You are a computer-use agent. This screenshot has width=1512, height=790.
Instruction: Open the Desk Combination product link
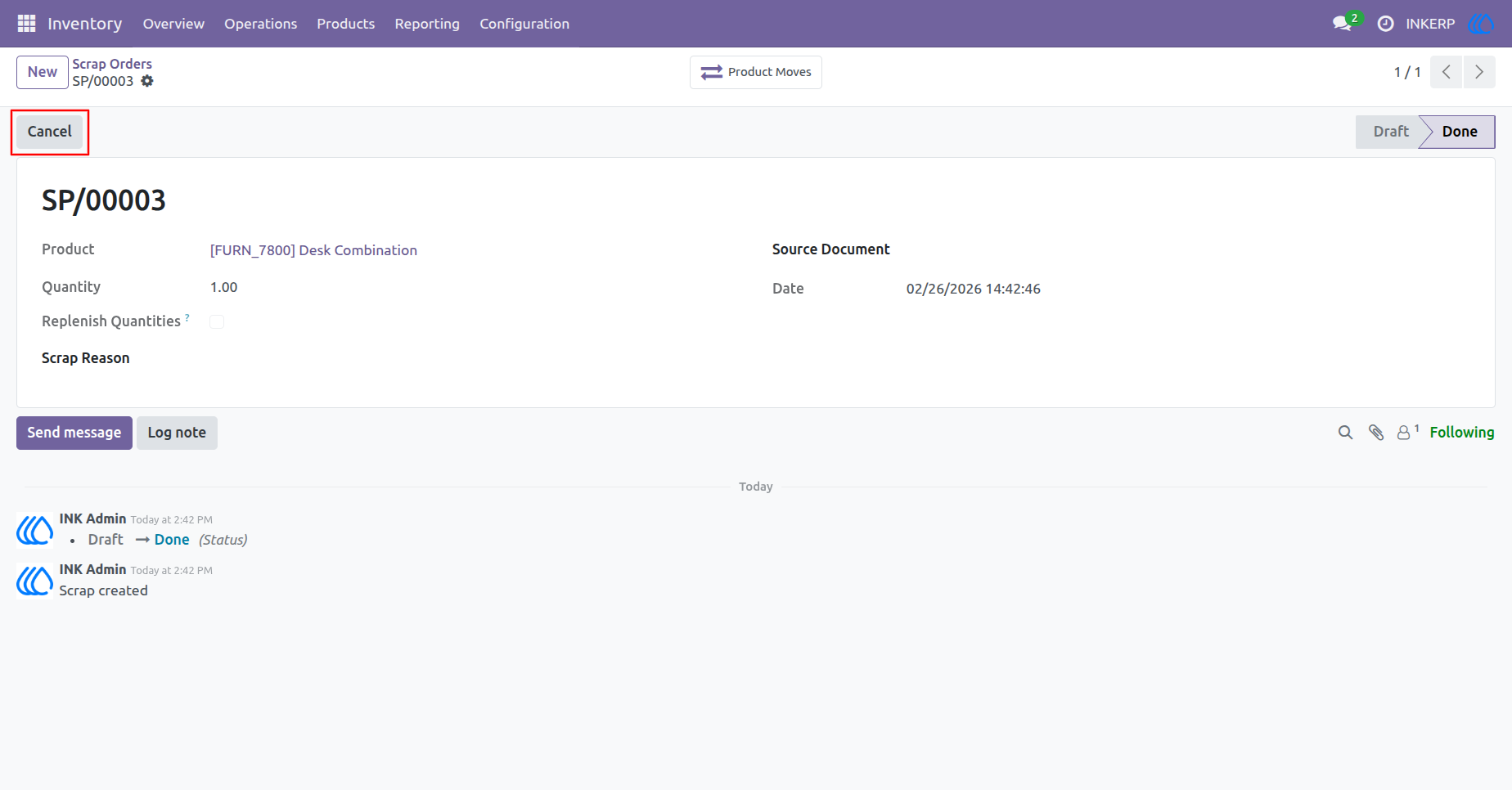coord(313,250)
